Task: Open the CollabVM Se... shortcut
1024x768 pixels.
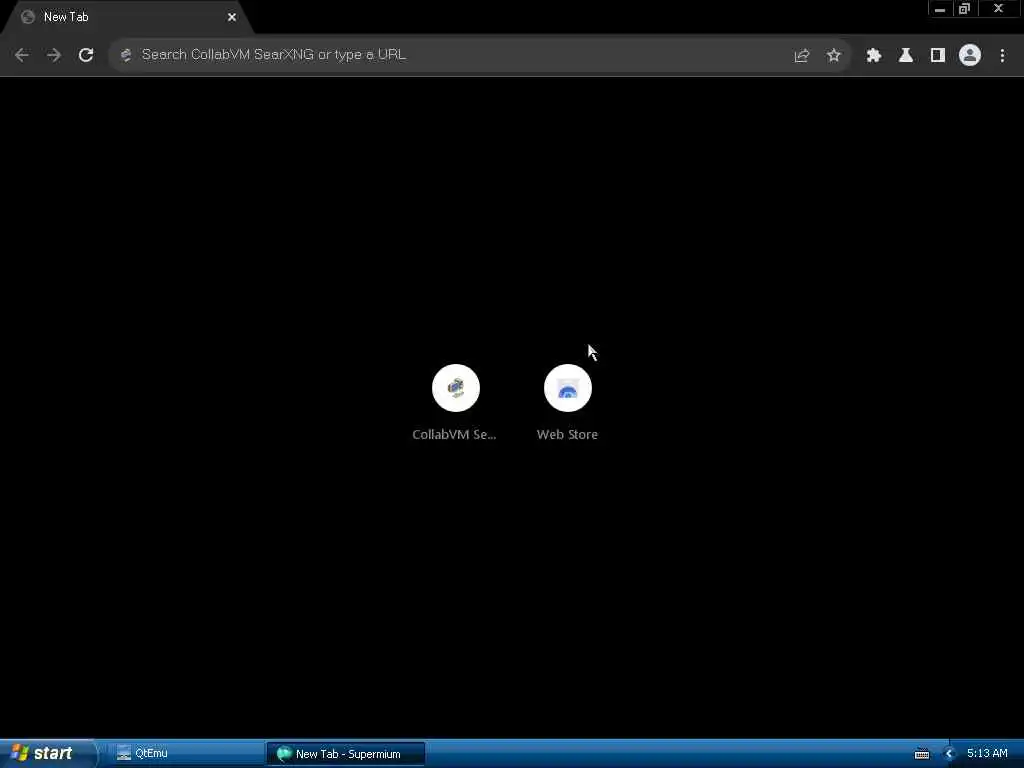Action: [455, 403]
